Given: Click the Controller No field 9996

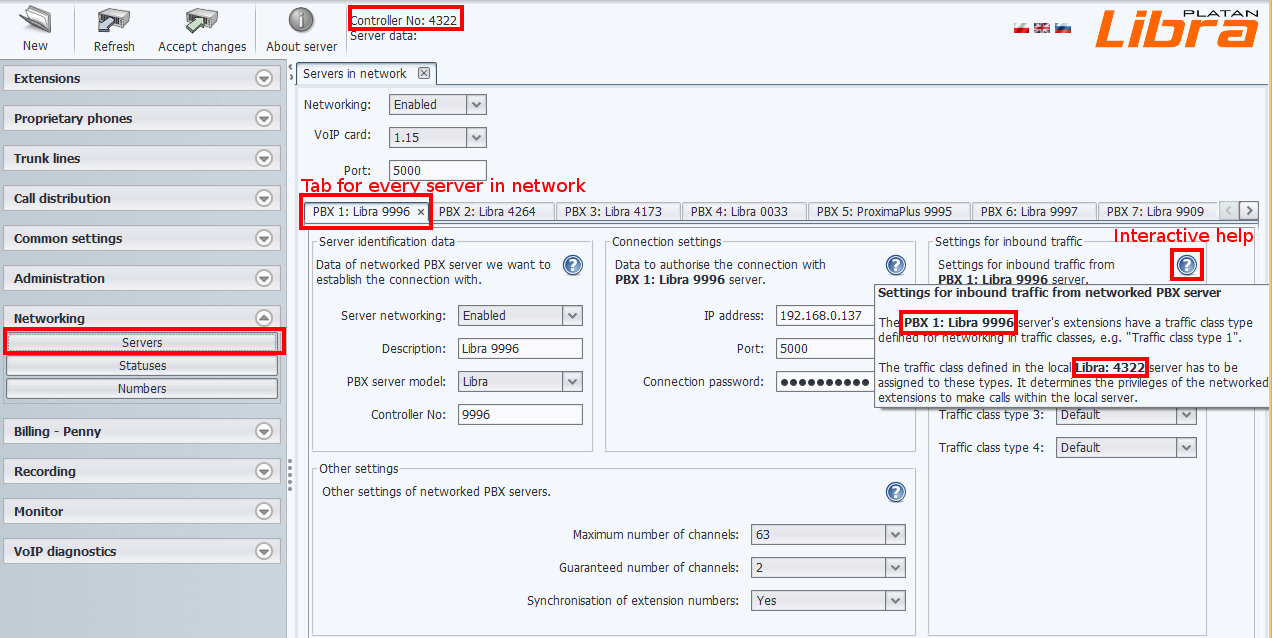Looking at the screenshot, I should click(x=520, y=414).
